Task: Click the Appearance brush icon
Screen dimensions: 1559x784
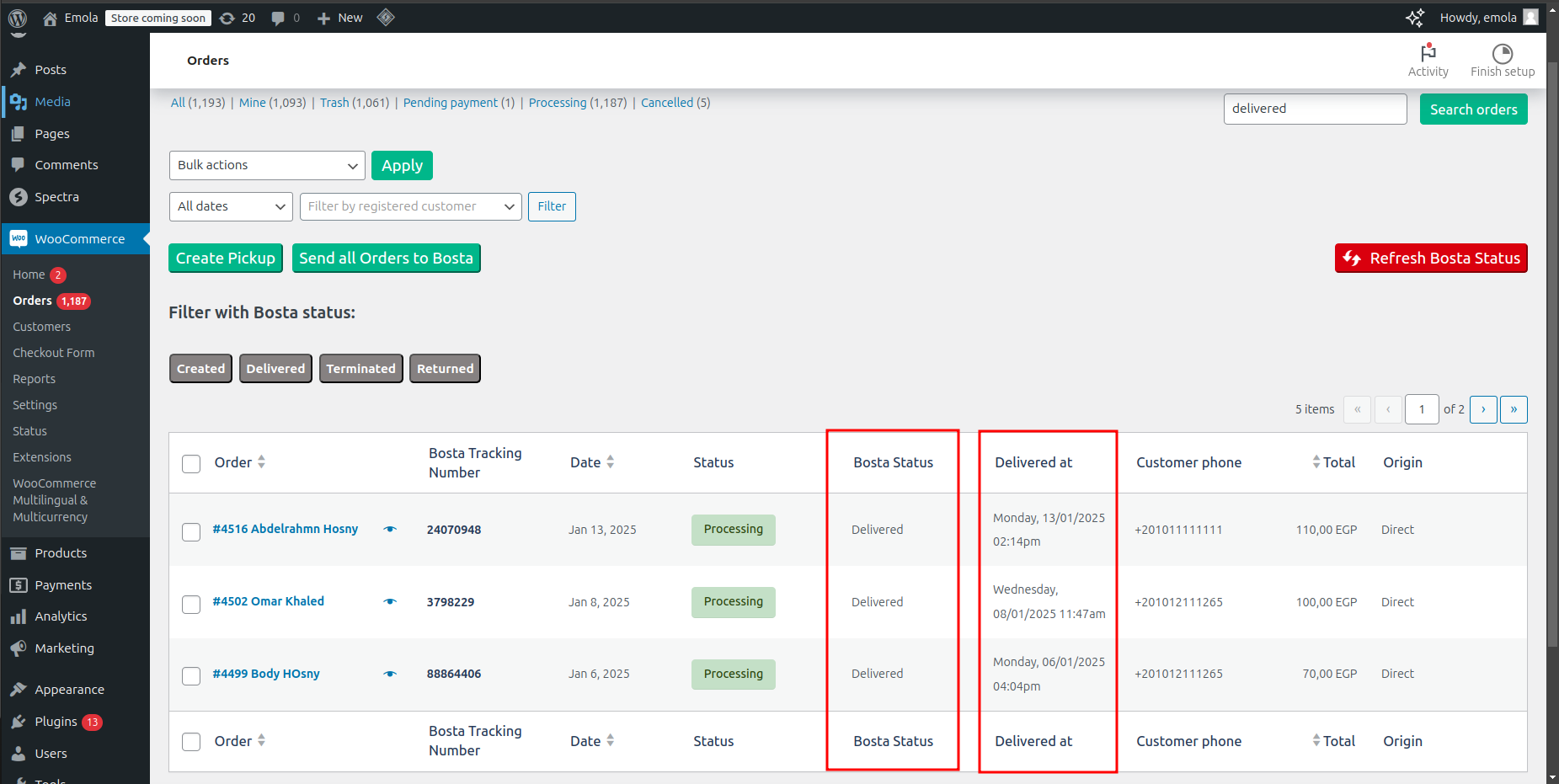Action: click(x=19, y=690)
